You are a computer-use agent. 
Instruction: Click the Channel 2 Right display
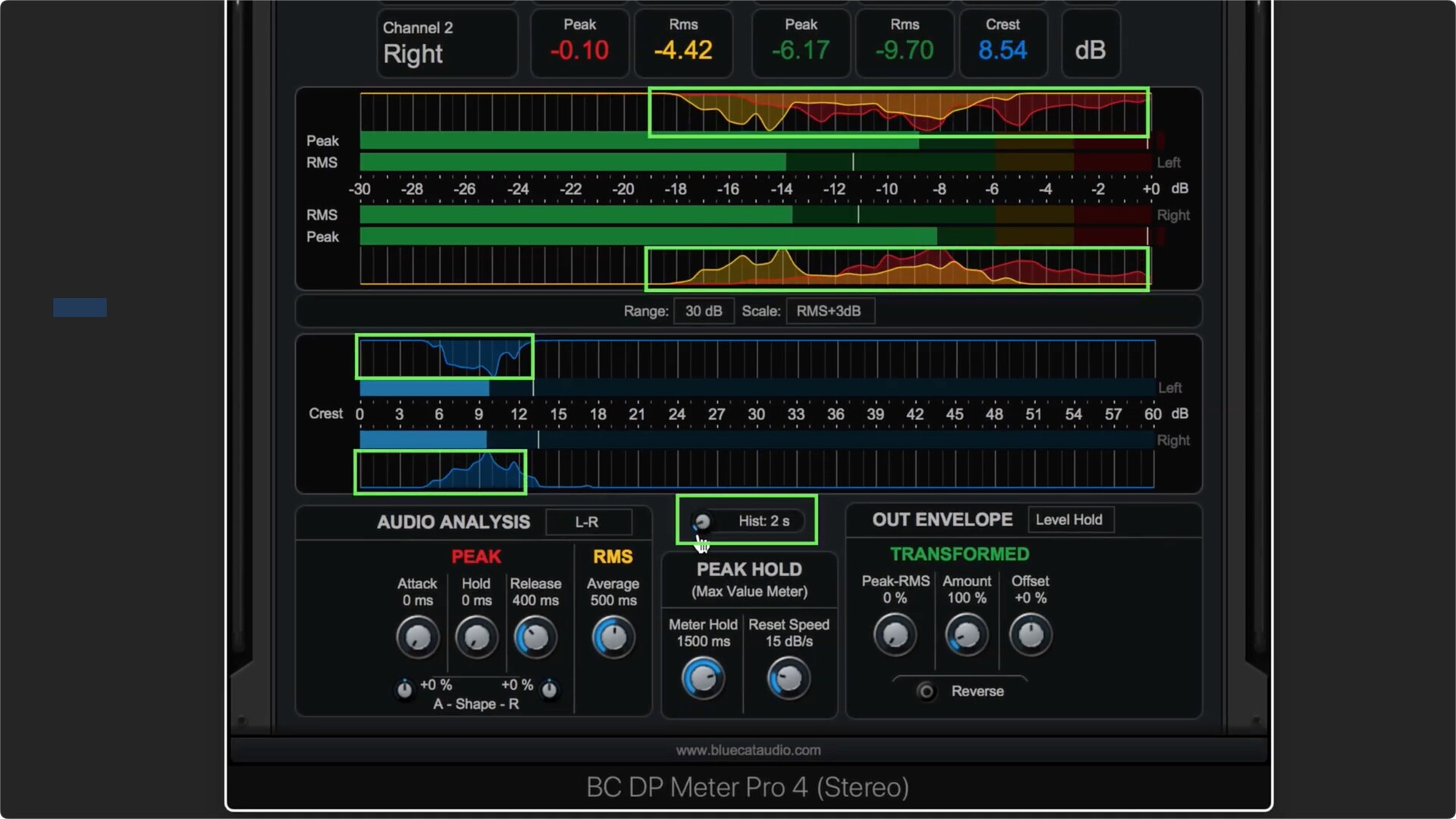(447, 43)
